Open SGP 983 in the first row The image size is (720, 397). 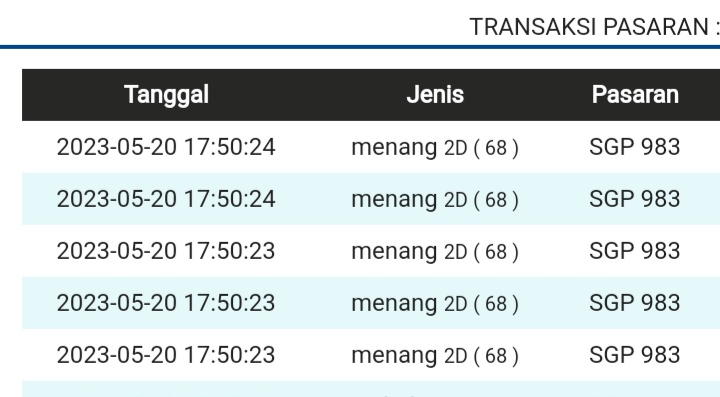[x=635, y=147]
